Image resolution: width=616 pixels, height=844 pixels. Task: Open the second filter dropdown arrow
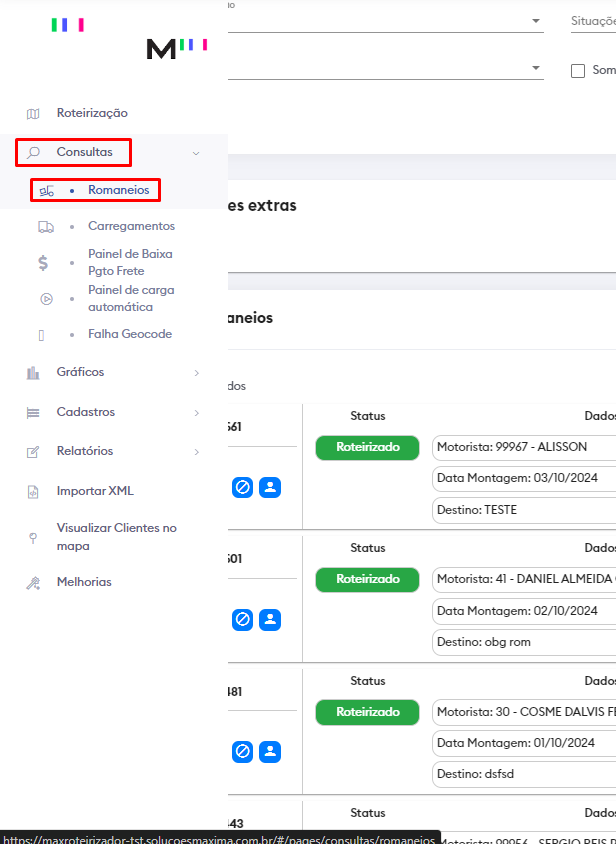pyautogui.click(x=536, y=68)
